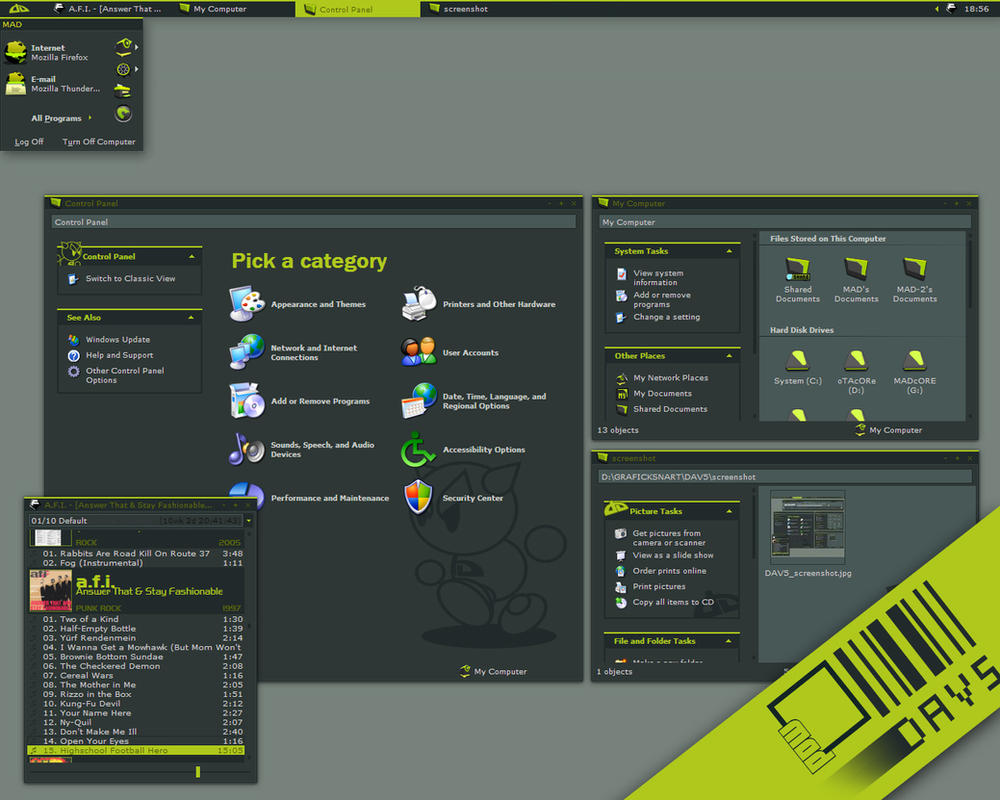
Task: Open Appearance and Themes category icon
Action: click(x=247, y=304)
